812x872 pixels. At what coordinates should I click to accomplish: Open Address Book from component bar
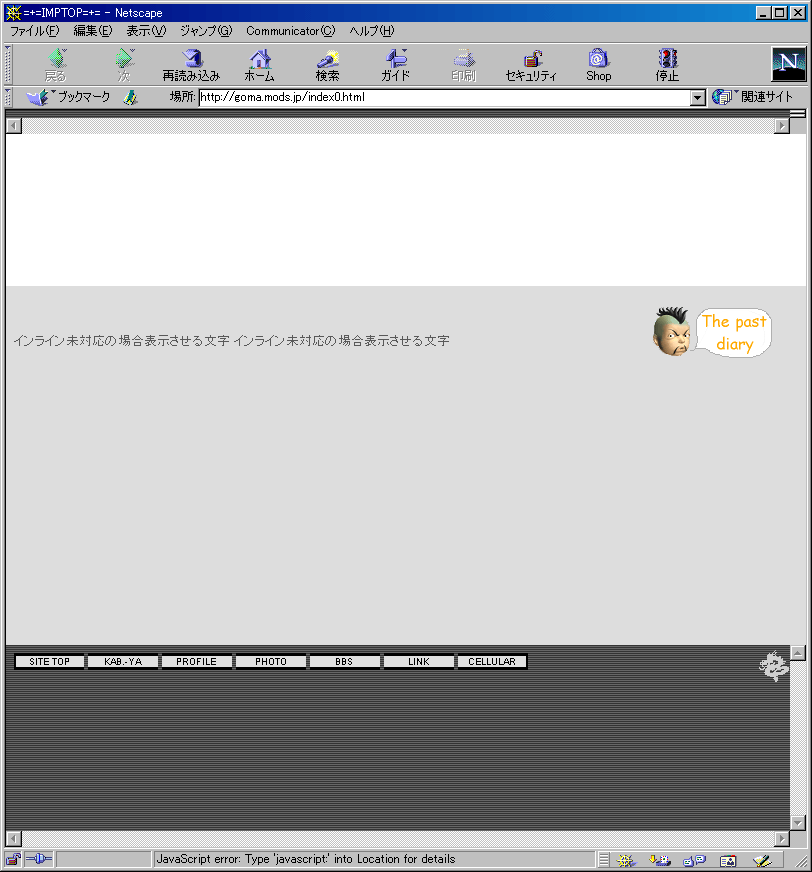(728, 860)
